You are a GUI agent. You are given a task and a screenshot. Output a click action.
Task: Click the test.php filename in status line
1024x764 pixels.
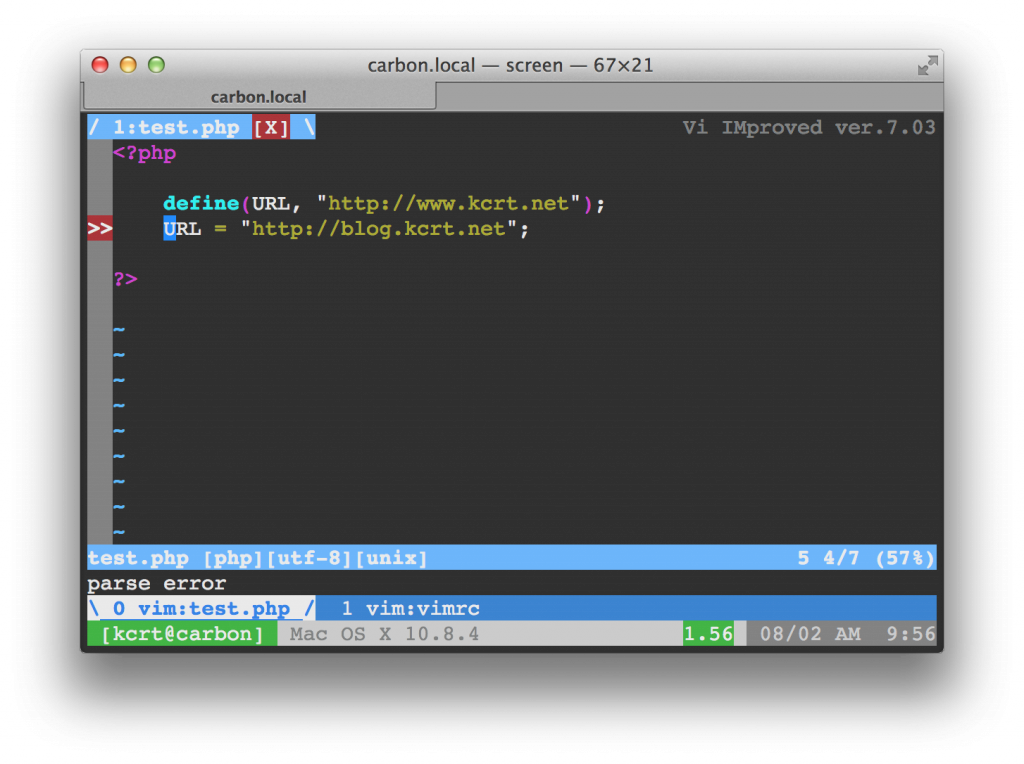[x=138, y=558]
